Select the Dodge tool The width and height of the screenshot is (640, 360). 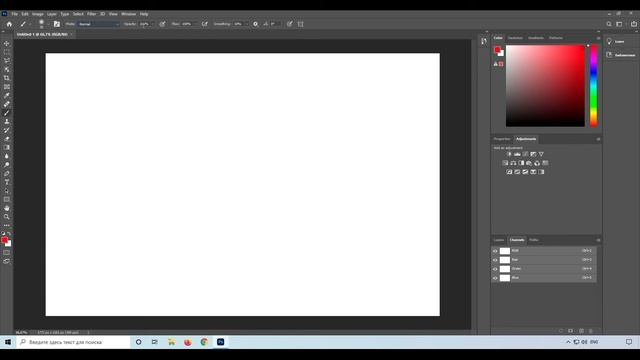tap(7, 164)
